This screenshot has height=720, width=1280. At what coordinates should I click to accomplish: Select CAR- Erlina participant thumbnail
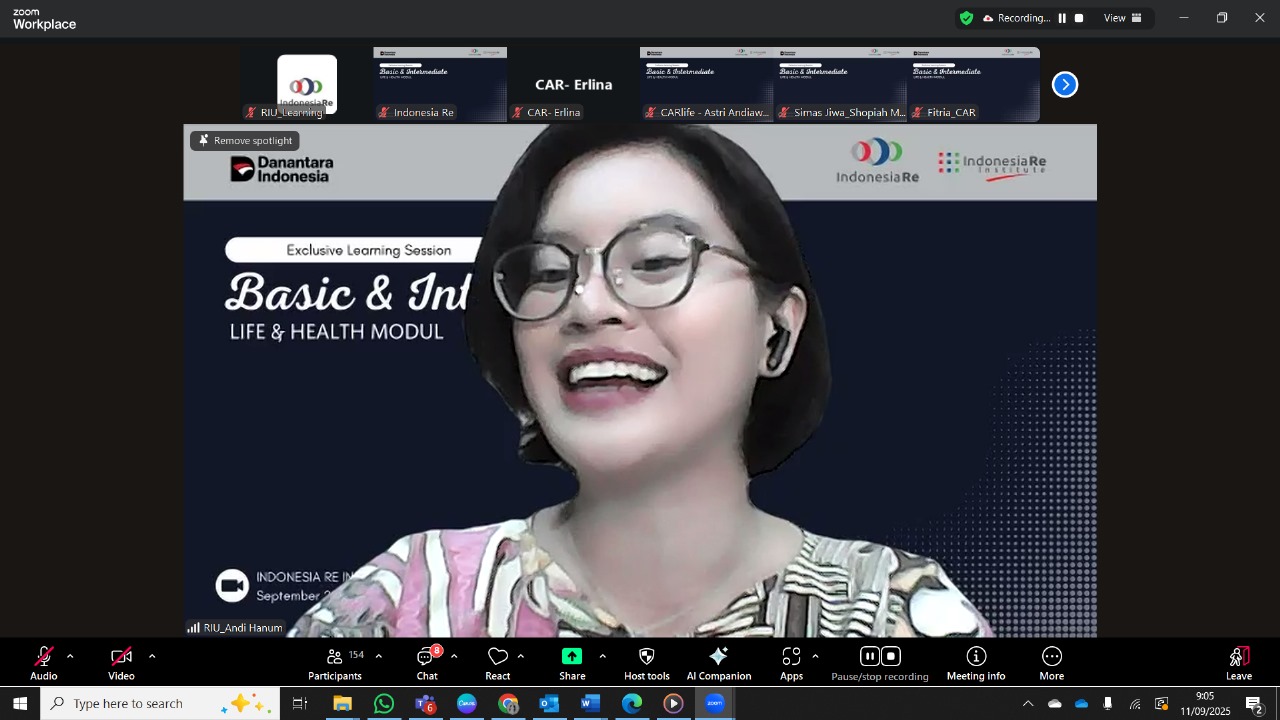pyautogui.click(x=573, y=85)
